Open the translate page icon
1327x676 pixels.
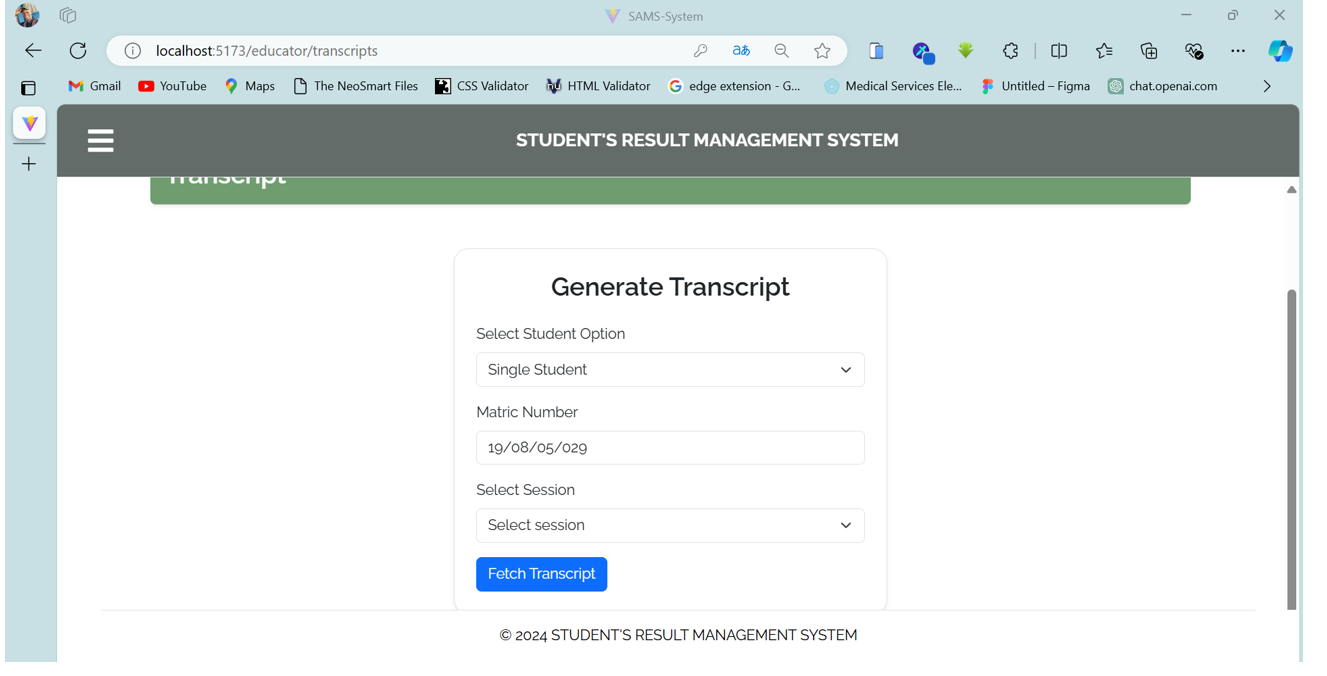pyautogui.click(x=741, y=51)
